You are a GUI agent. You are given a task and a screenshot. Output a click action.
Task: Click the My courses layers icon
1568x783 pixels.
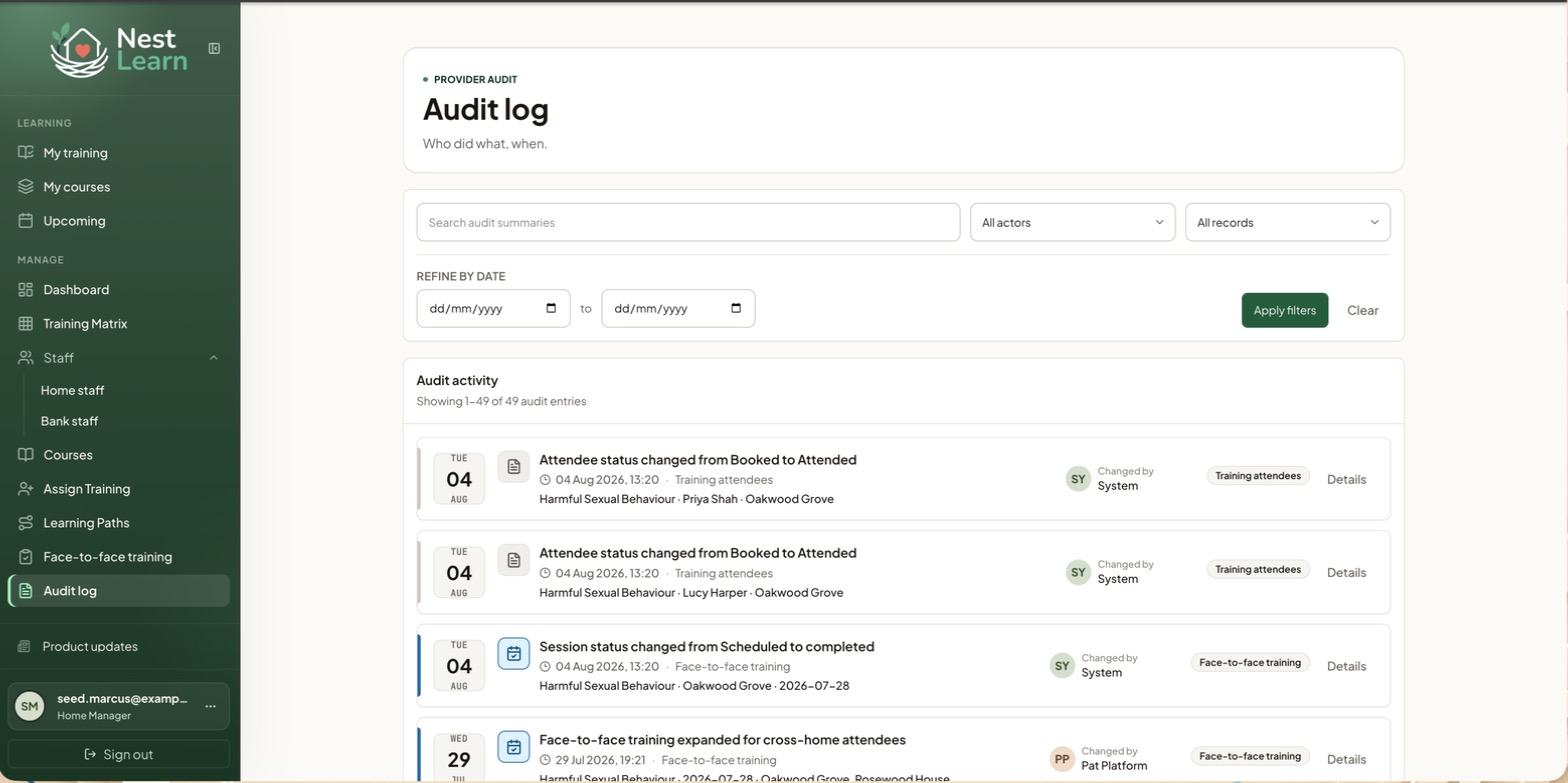[26, 187]
